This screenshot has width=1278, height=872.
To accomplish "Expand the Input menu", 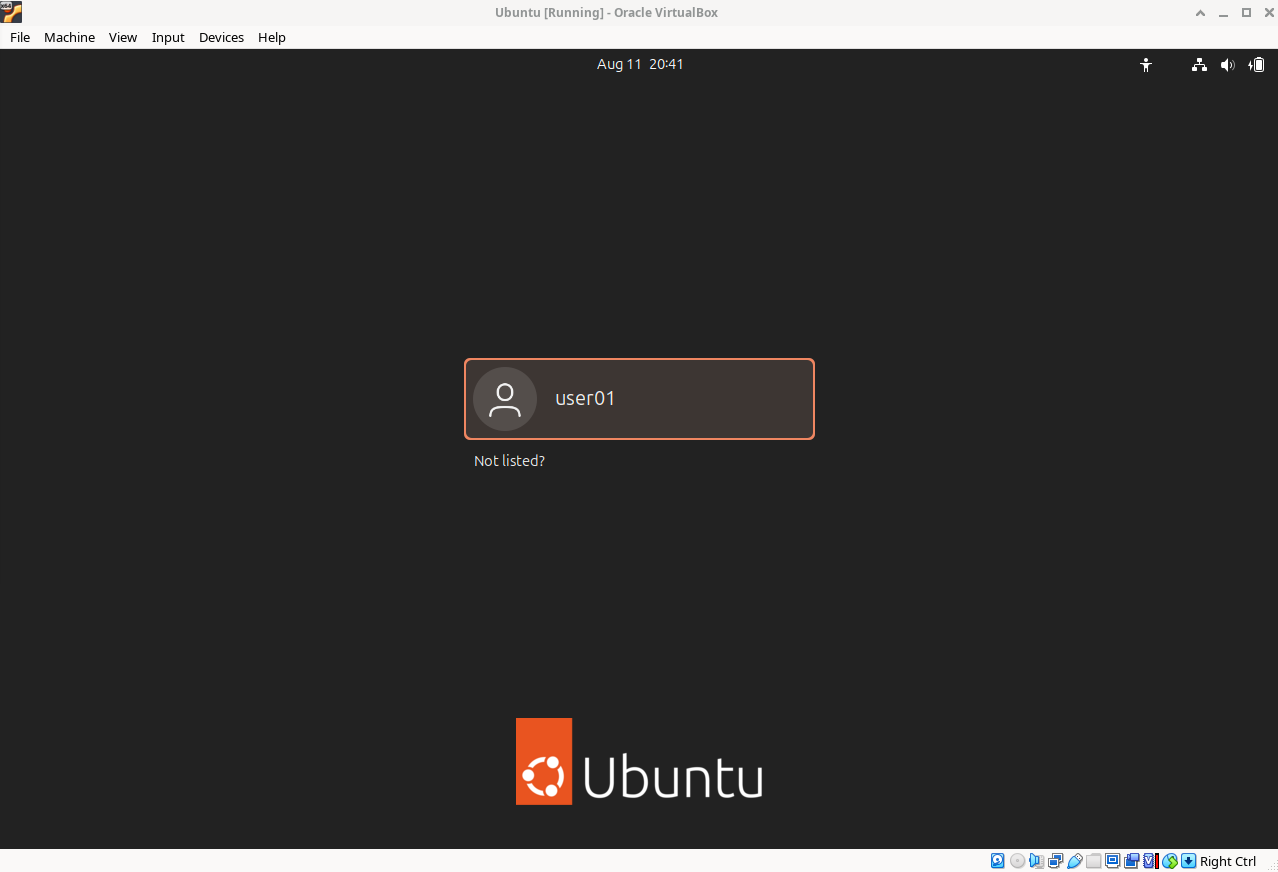I will tap(168, 37).
